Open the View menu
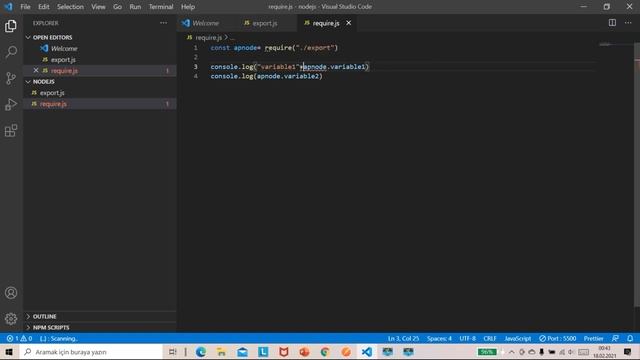640x360 pixels. pyautogui.click(x=98, y=7)
